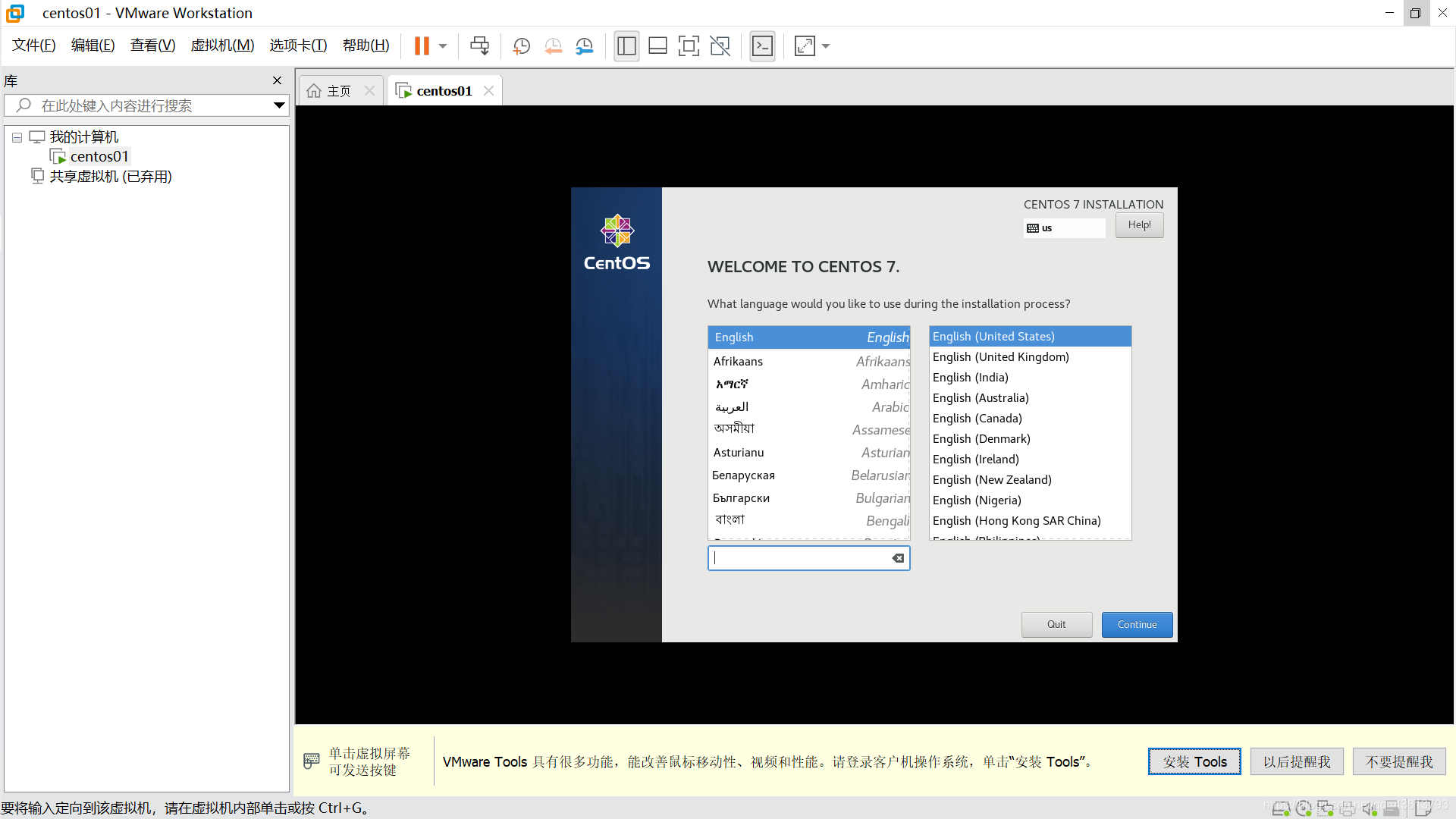Open the 查看(V) menu

[x=152, y=45]
